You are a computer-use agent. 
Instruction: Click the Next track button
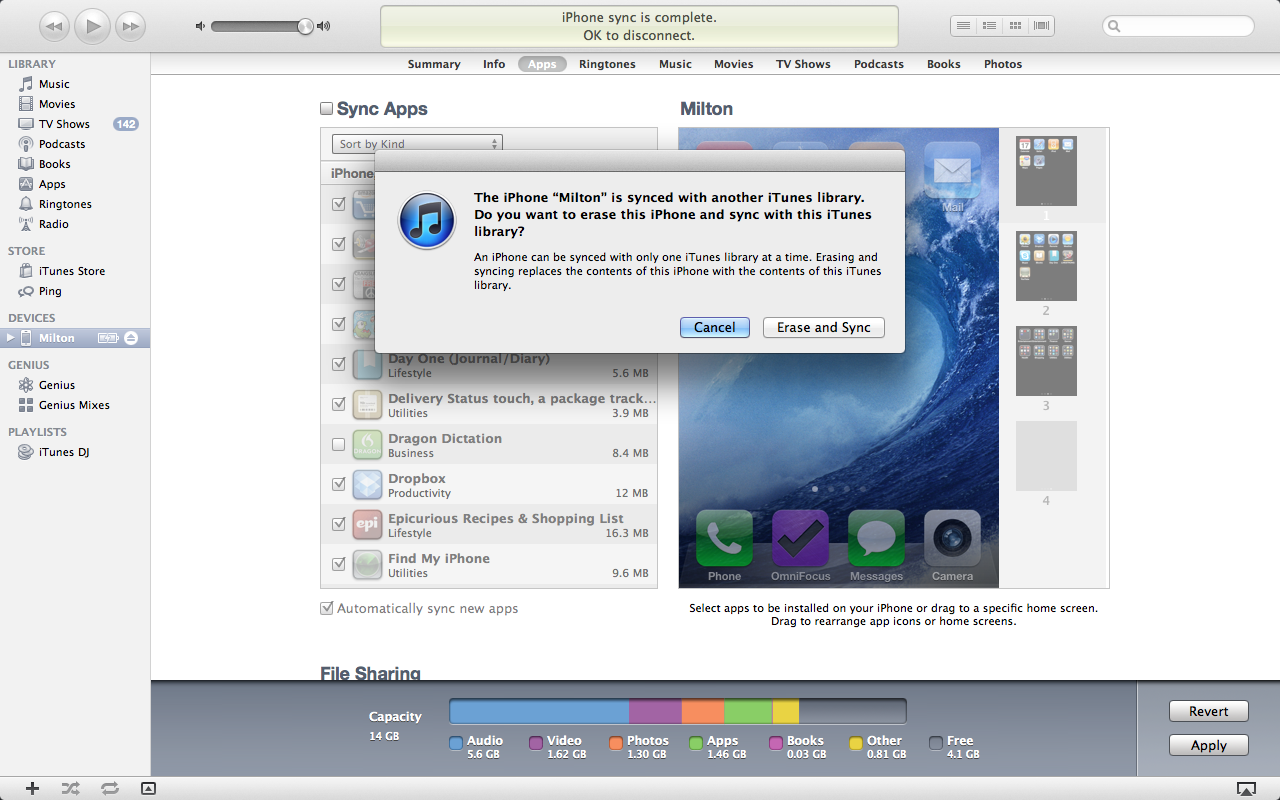tap(130, 26)
